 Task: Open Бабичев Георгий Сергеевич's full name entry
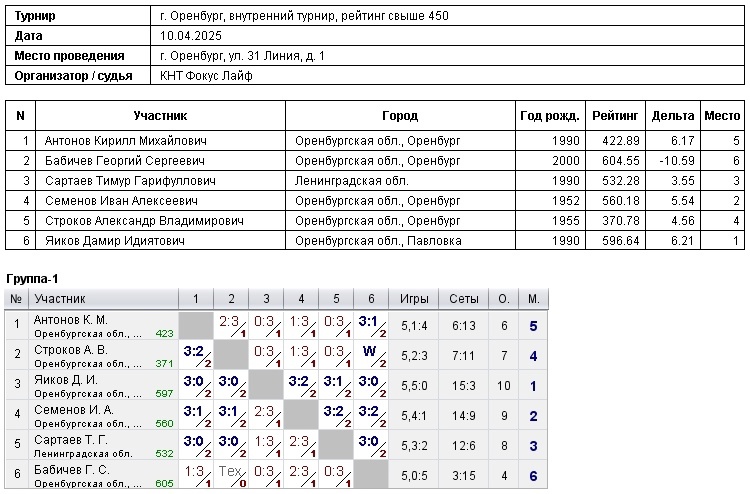pyautogui.click(x=124, y=161)
